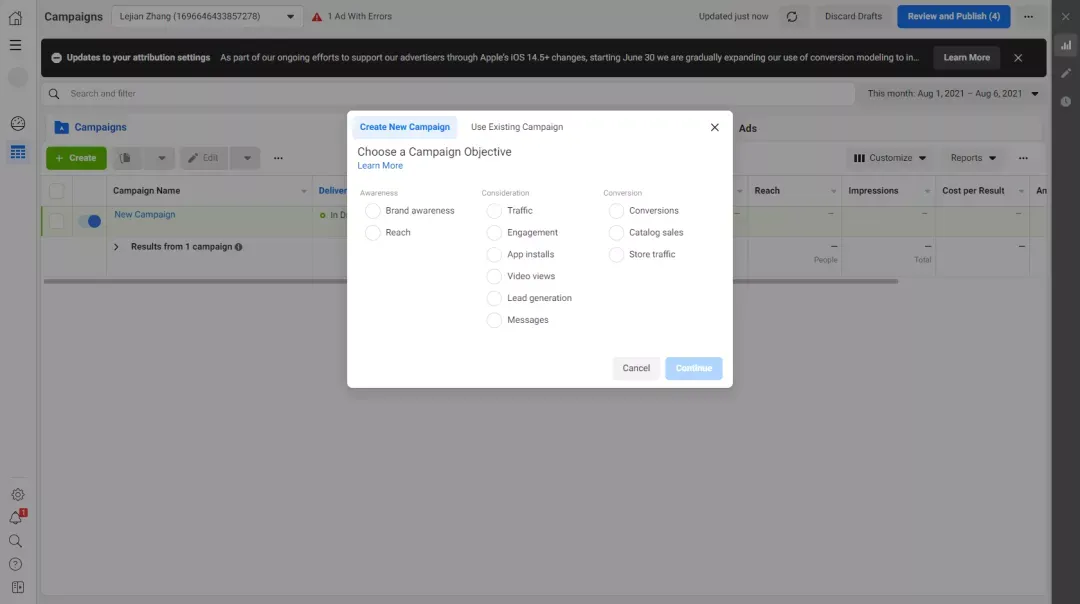Click the right rail close X icon
1080x604 pixels.
tap(1066, 17)
